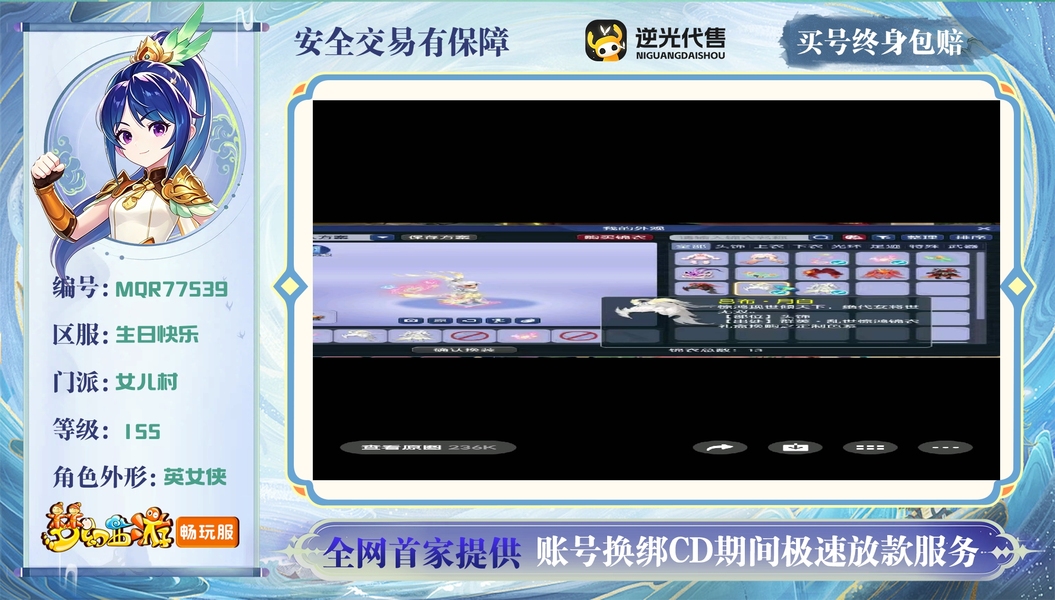Select the 全部 category tab
Screen dimensions: 1055x600
pyautogui.click(x=691, y=246)
